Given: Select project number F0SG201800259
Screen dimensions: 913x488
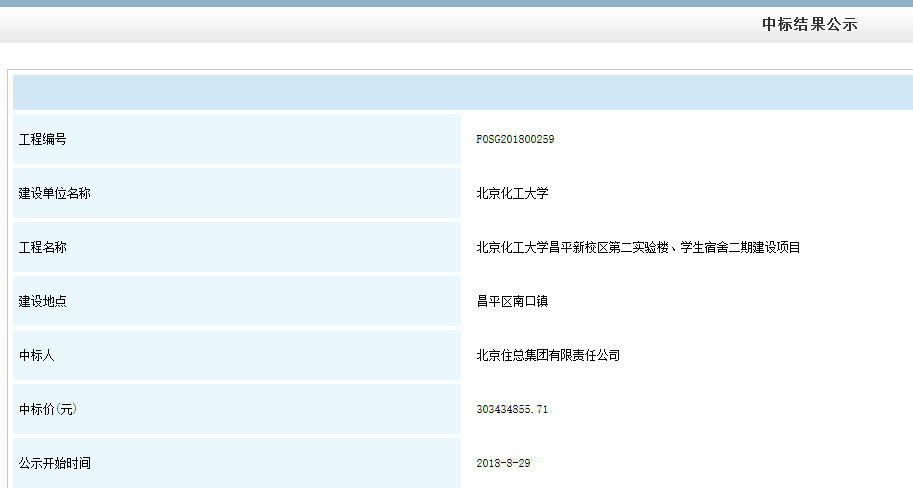Looking at the screenshot, I should [x=515, y=139].
